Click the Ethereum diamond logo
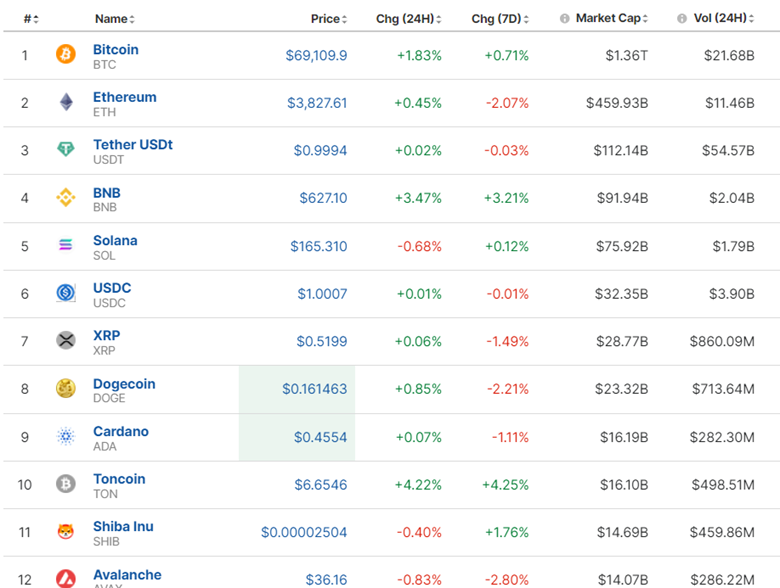 (66, 102)
